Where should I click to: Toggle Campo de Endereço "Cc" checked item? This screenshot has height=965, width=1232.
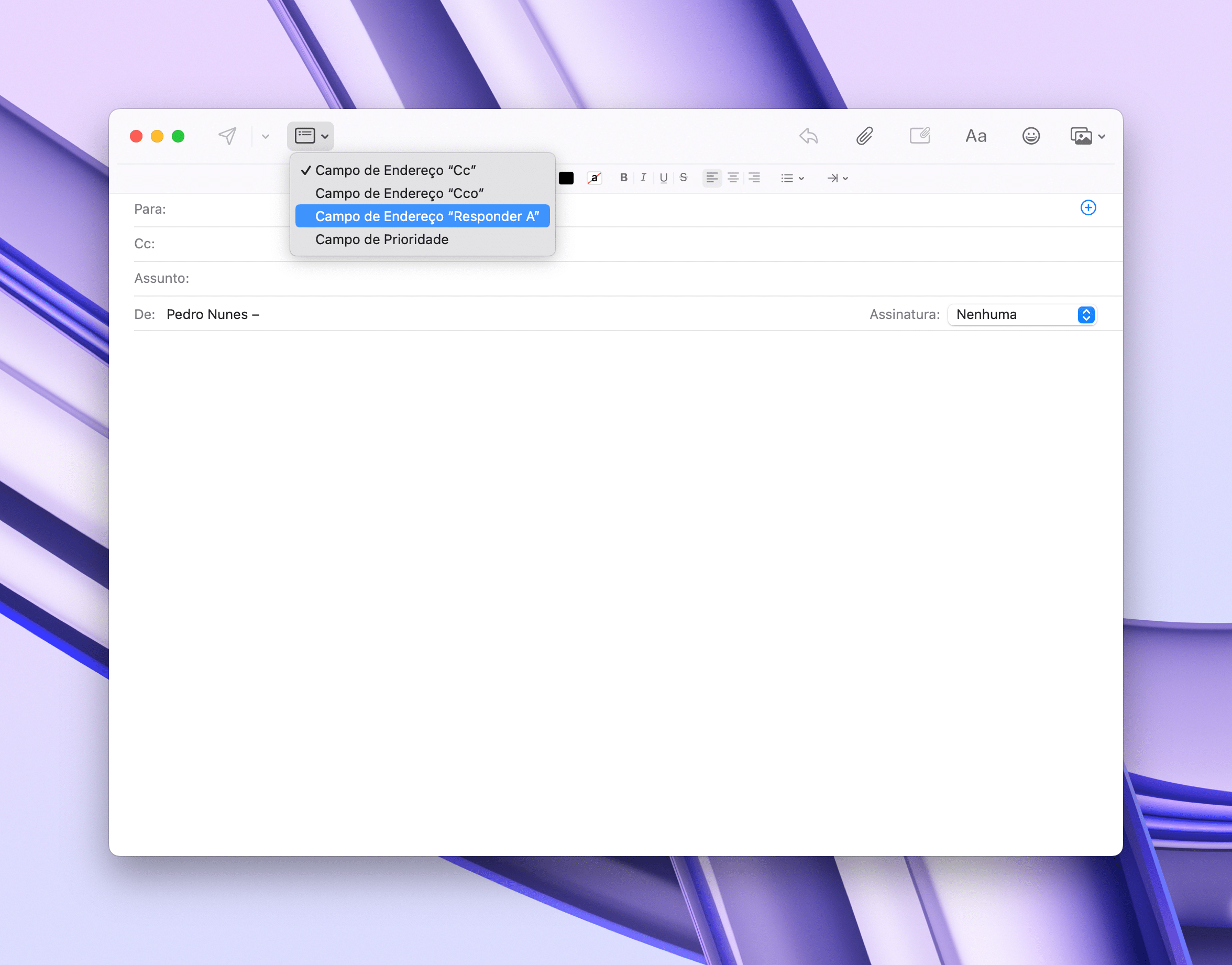point(423,170)
